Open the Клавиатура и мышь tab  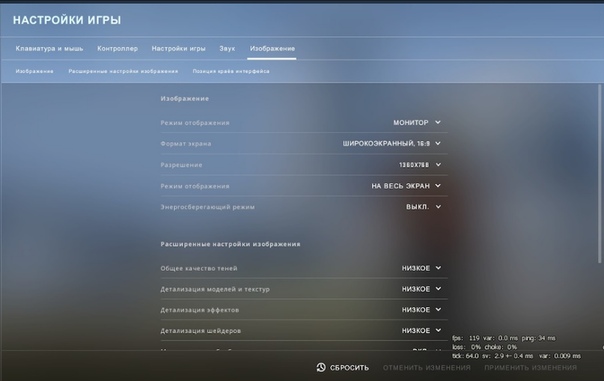tap(49, 49)
